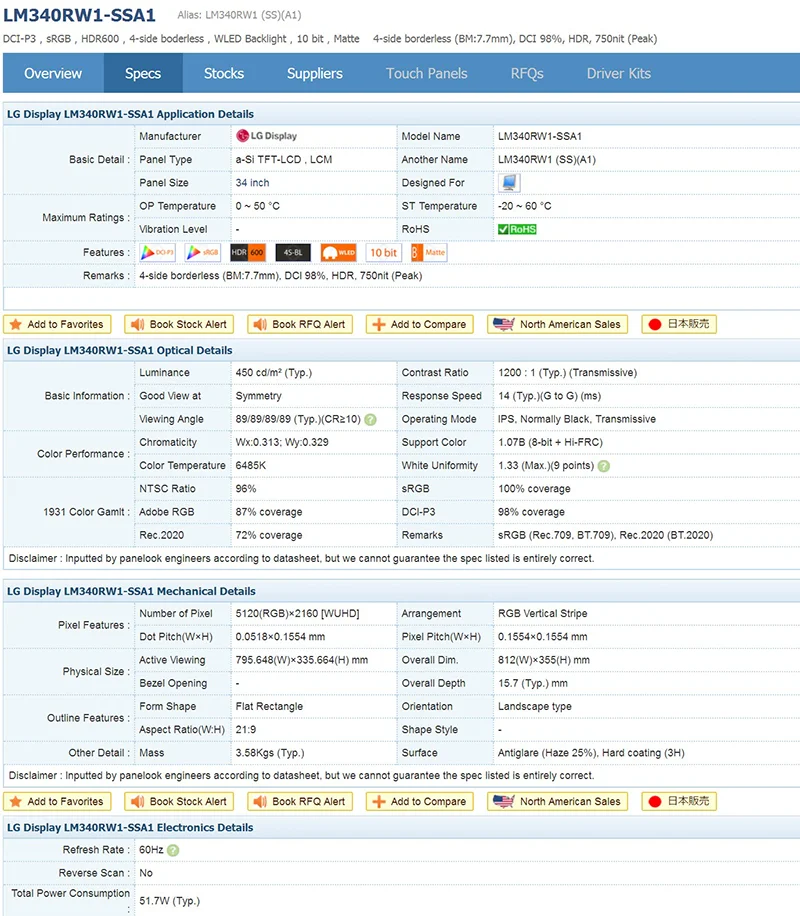
Task: Click the 100% coverage sRGB value
Action: tap(534, 489)
